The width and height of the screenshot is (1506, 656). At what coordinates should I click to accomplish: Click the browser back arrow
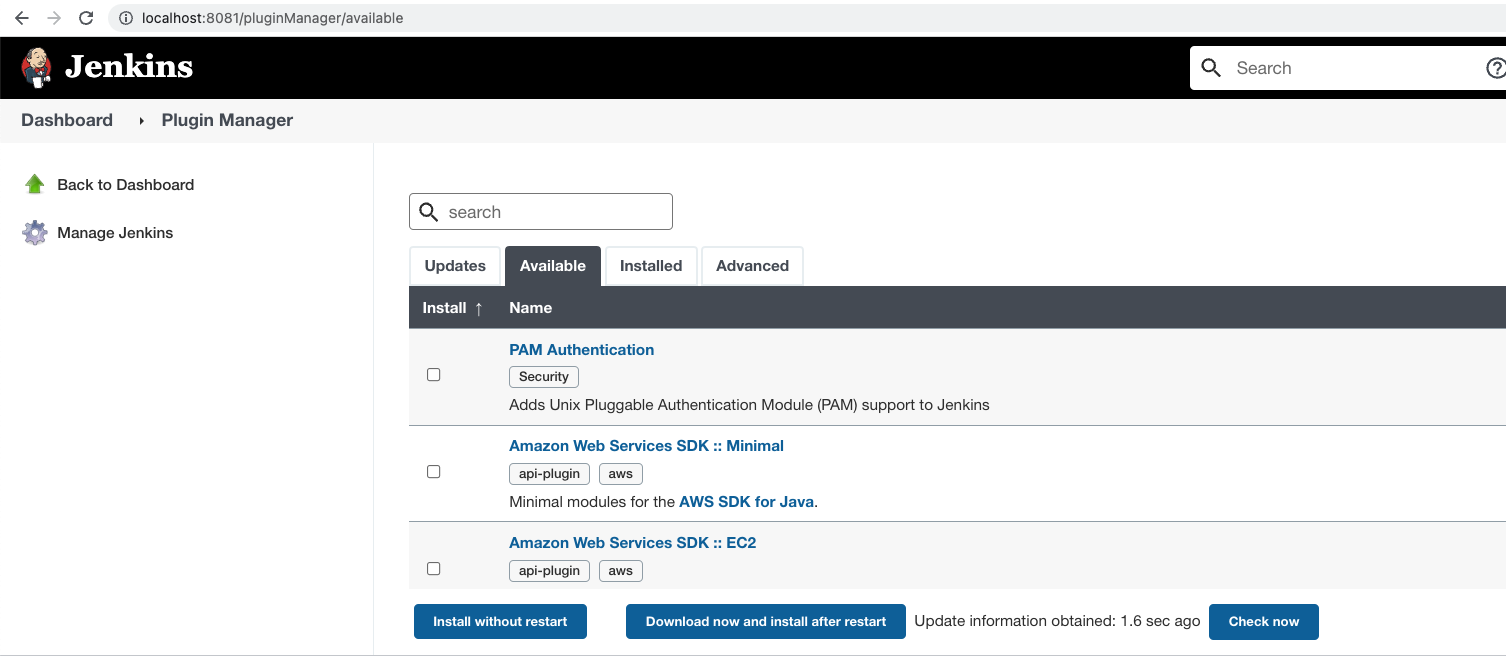pos(21,18)
